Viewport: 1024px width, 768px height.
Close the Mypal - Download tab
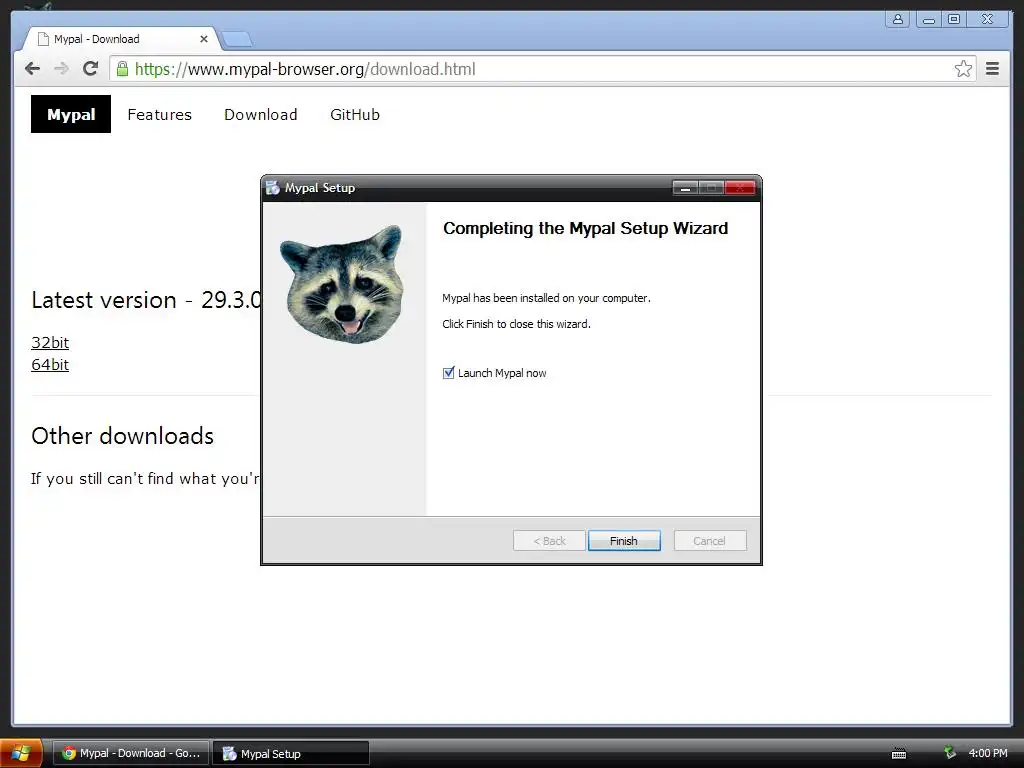[204, 39]
